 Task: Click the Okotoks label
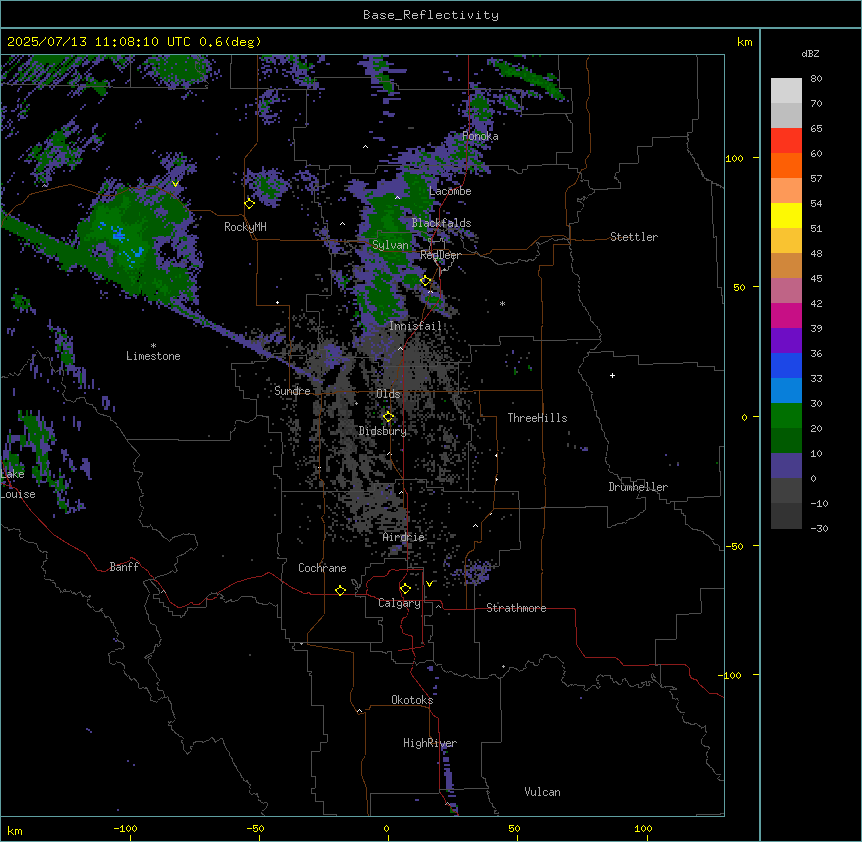412,700
